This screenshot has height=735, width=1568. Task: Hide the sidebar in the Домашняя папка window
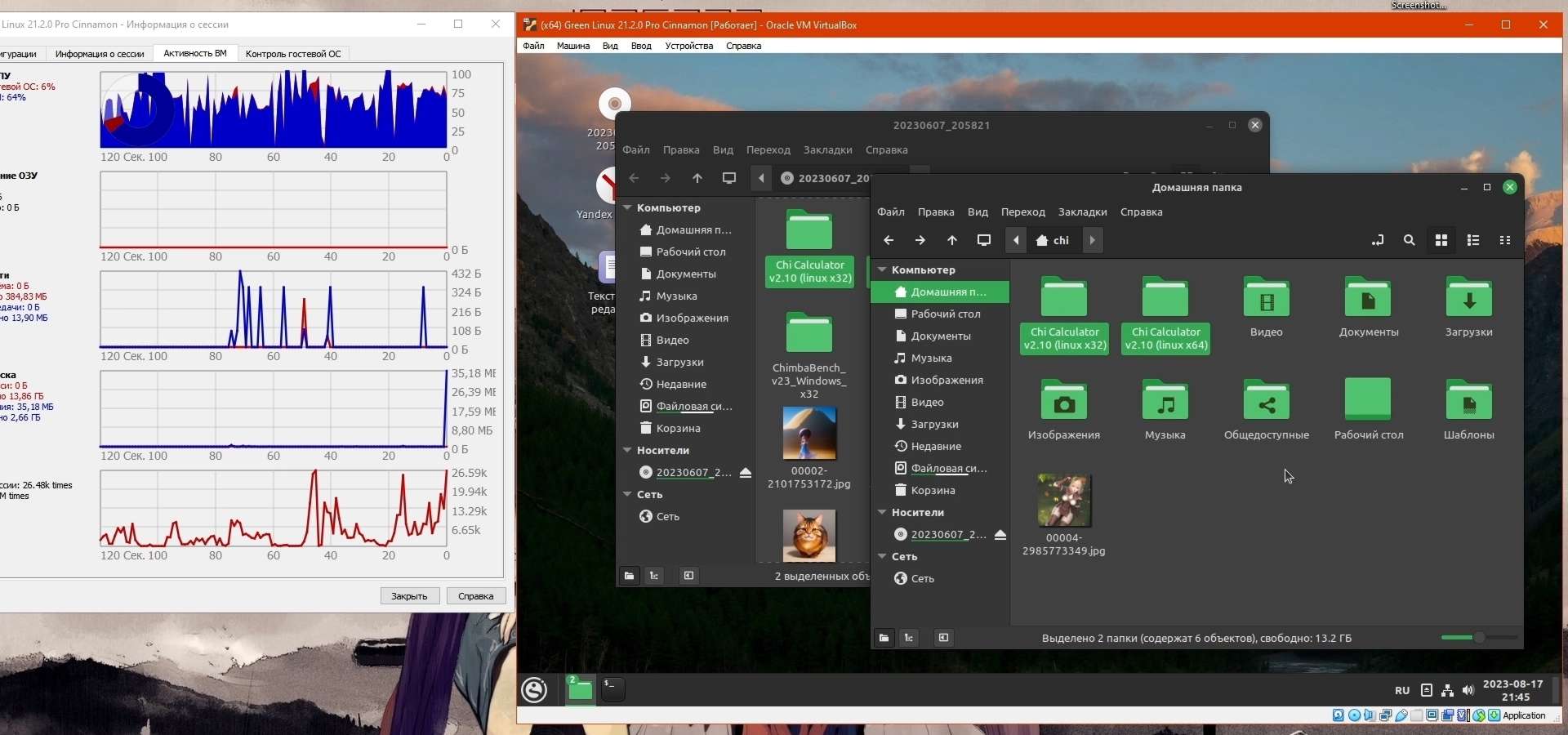coord(943,638)
